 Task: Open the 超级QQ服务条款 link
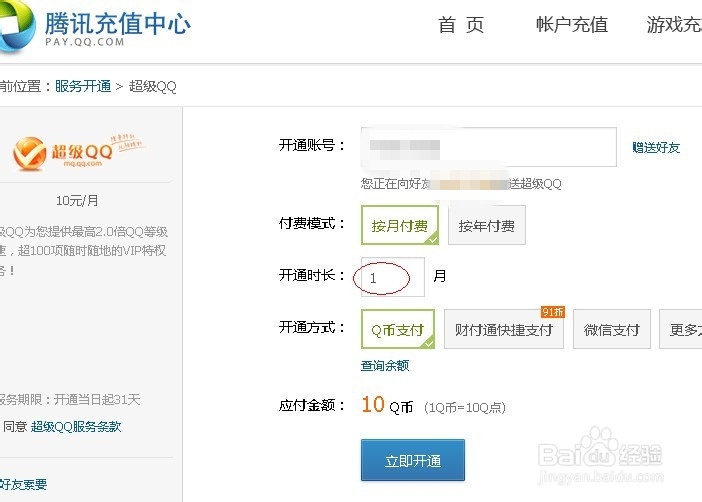(x=76, y=426)
